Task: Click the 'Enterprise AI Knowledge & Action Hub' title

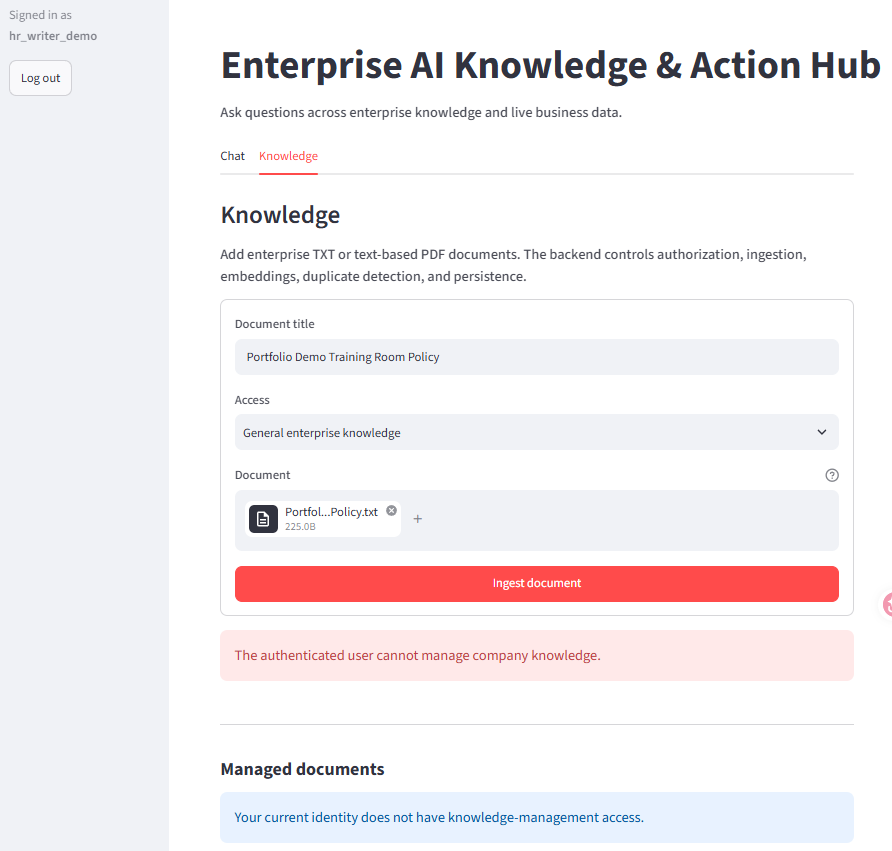Action: (x=551, y=65)
